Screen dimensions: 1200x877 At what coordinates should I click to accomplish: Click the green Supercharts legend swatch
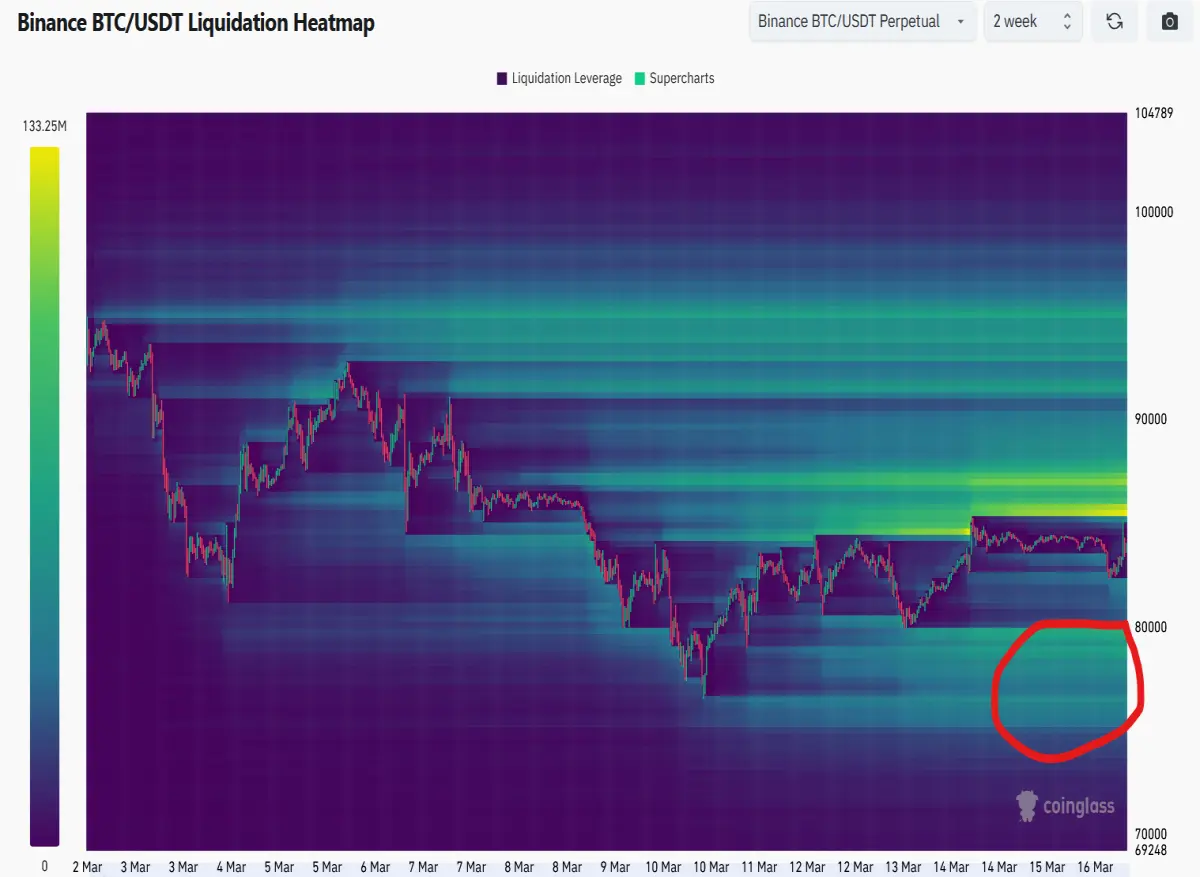[x=639, y=78]
